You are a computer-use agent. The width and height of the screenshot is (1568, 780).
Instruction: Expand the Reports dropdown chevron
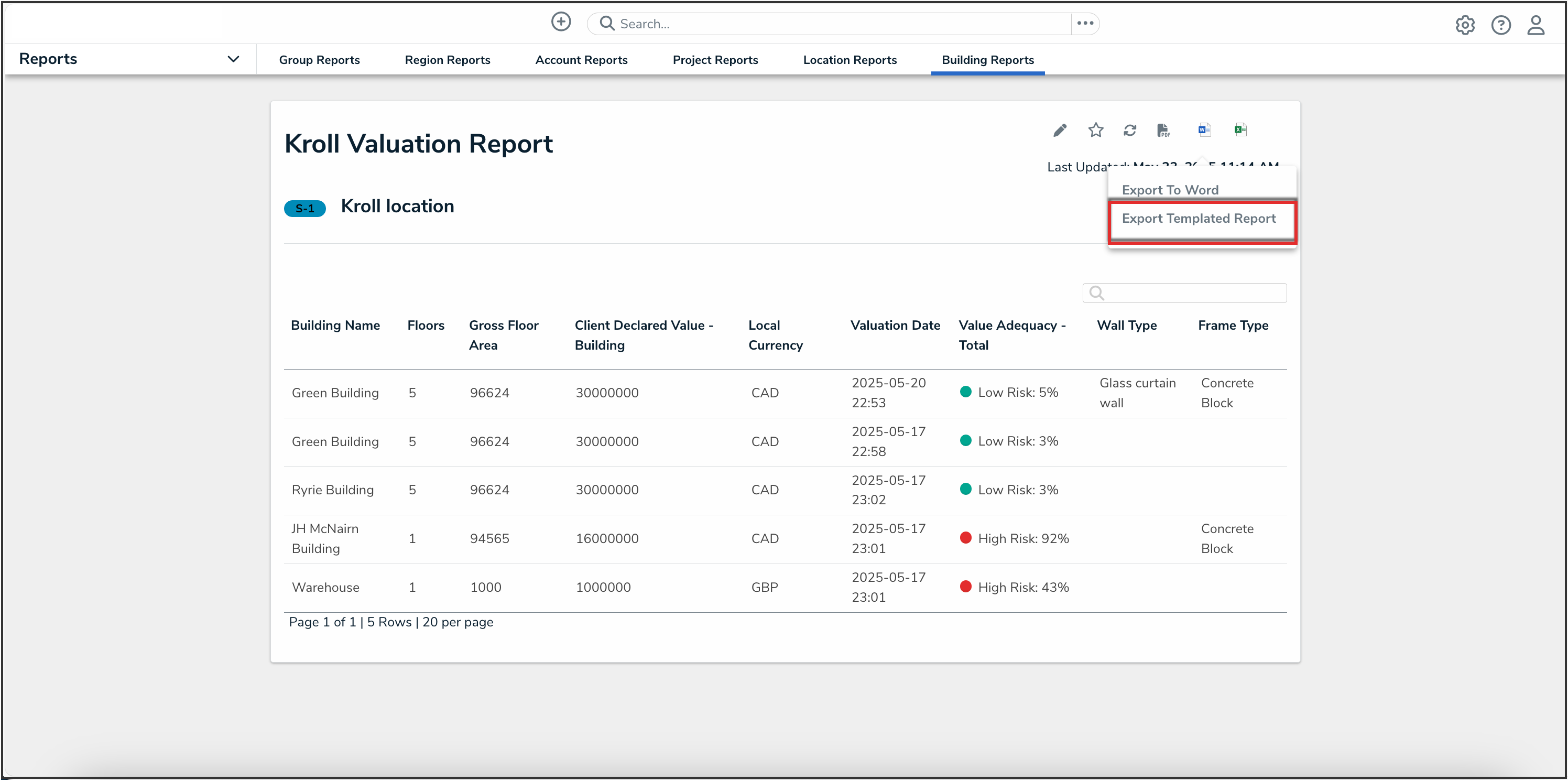(x=233, y=59)
